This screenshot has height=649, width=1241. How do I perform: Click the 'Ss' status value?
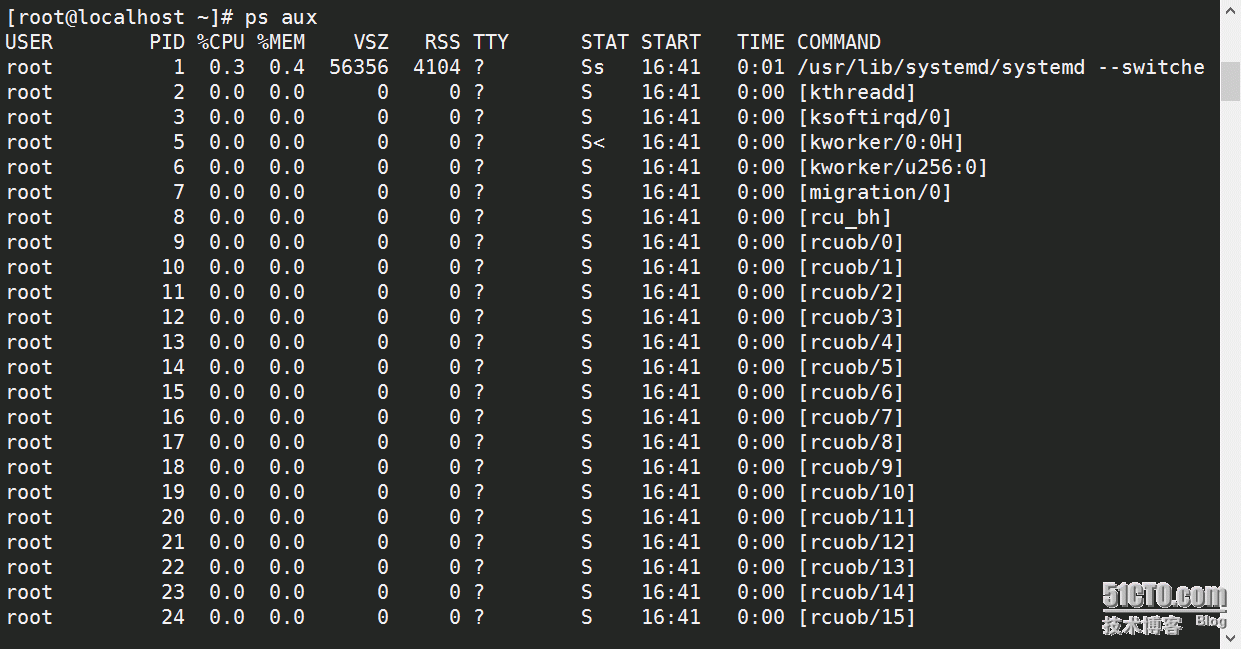(x=593, y=67)
